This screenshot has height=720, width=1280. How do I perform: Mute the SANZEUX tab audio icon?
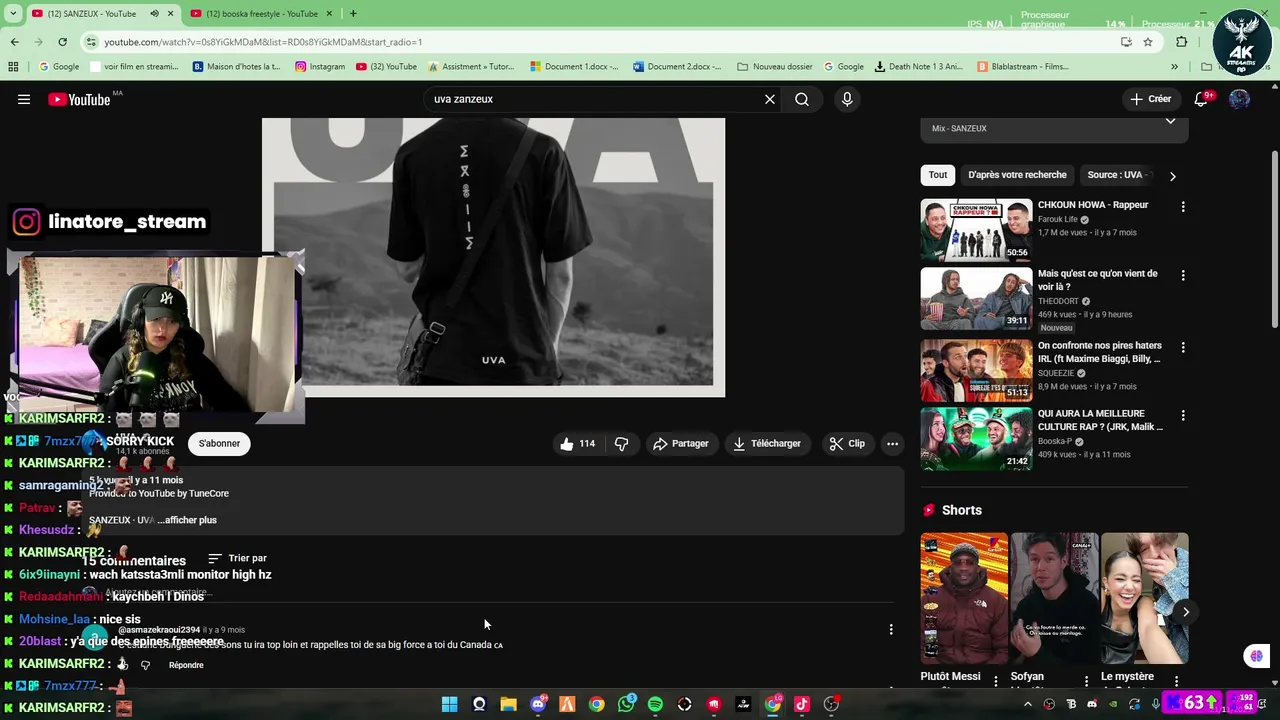pos(154,14)
